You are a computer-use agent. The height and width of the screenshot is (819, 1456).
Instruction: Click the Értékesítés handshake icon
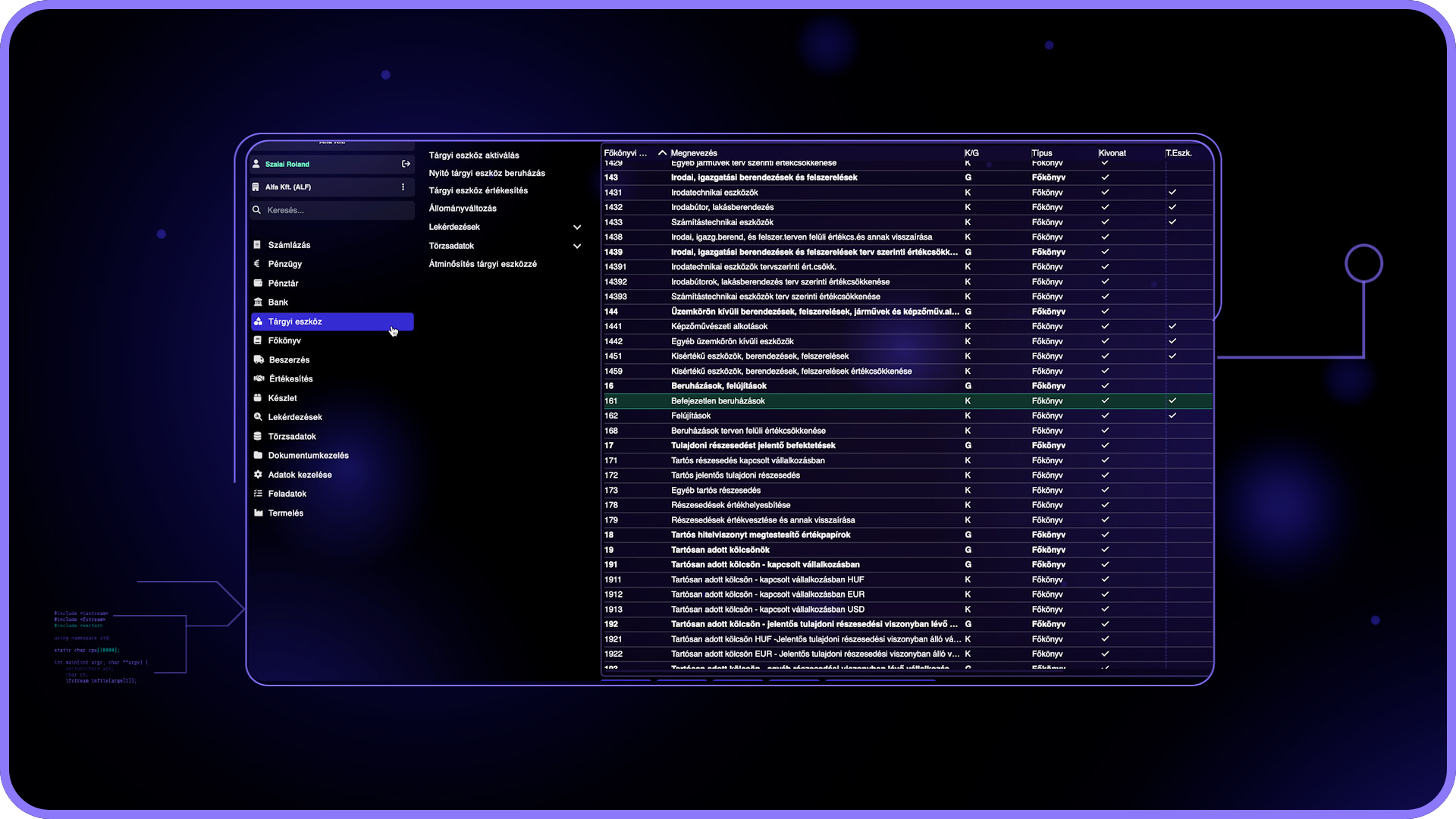click(x=259, y=378)
